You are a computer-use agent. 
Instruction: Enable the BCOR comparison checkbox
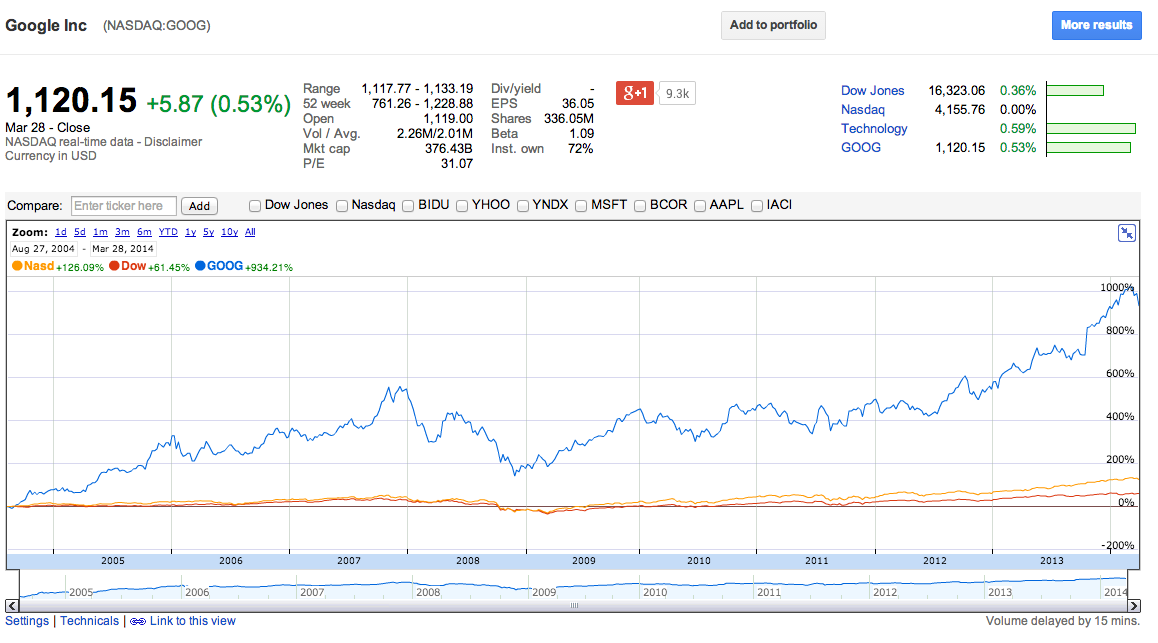tap(640, 206)
